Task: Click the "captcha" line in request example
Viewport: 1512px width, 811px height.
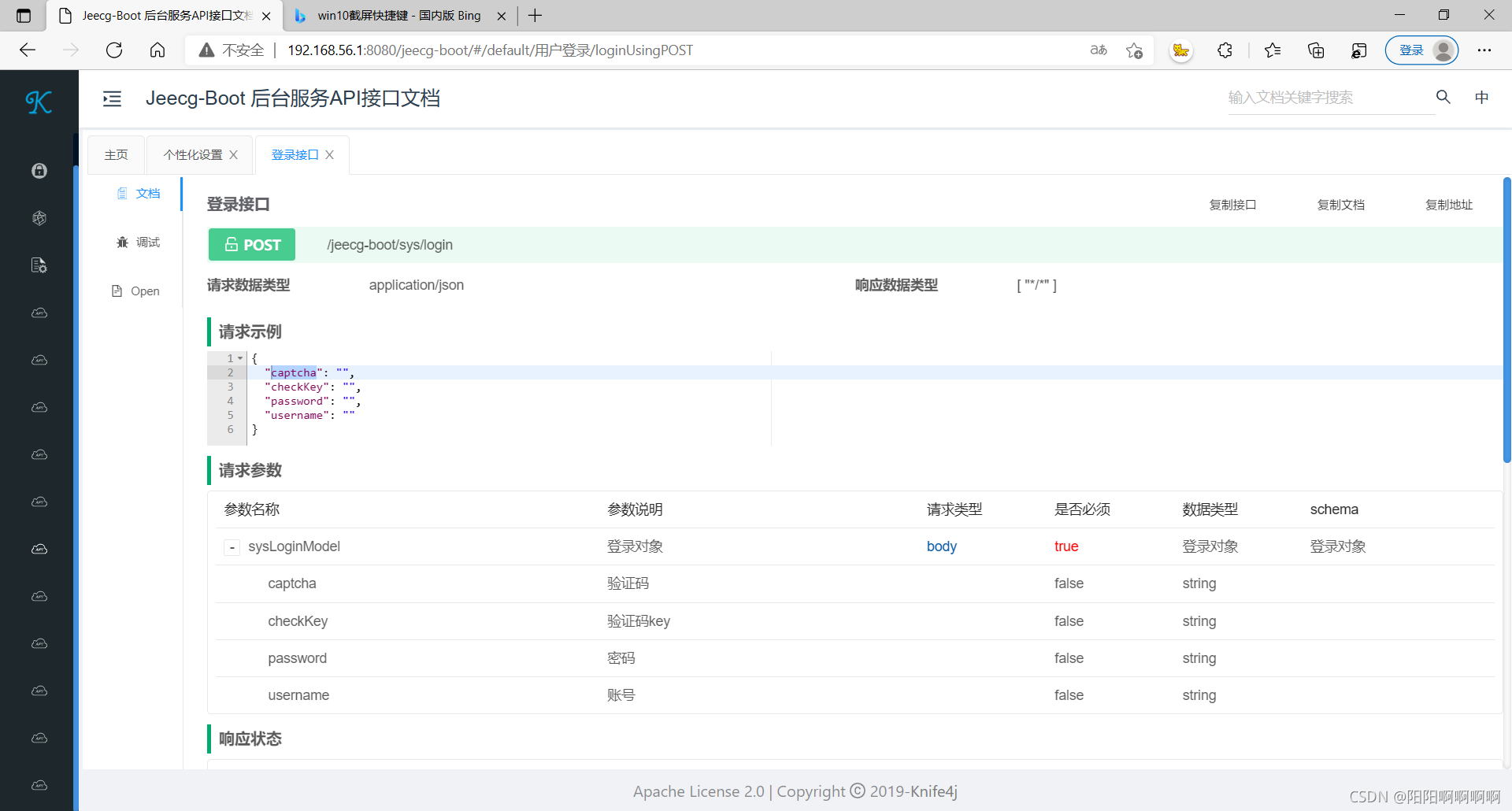Action: (x=309, y=372)
